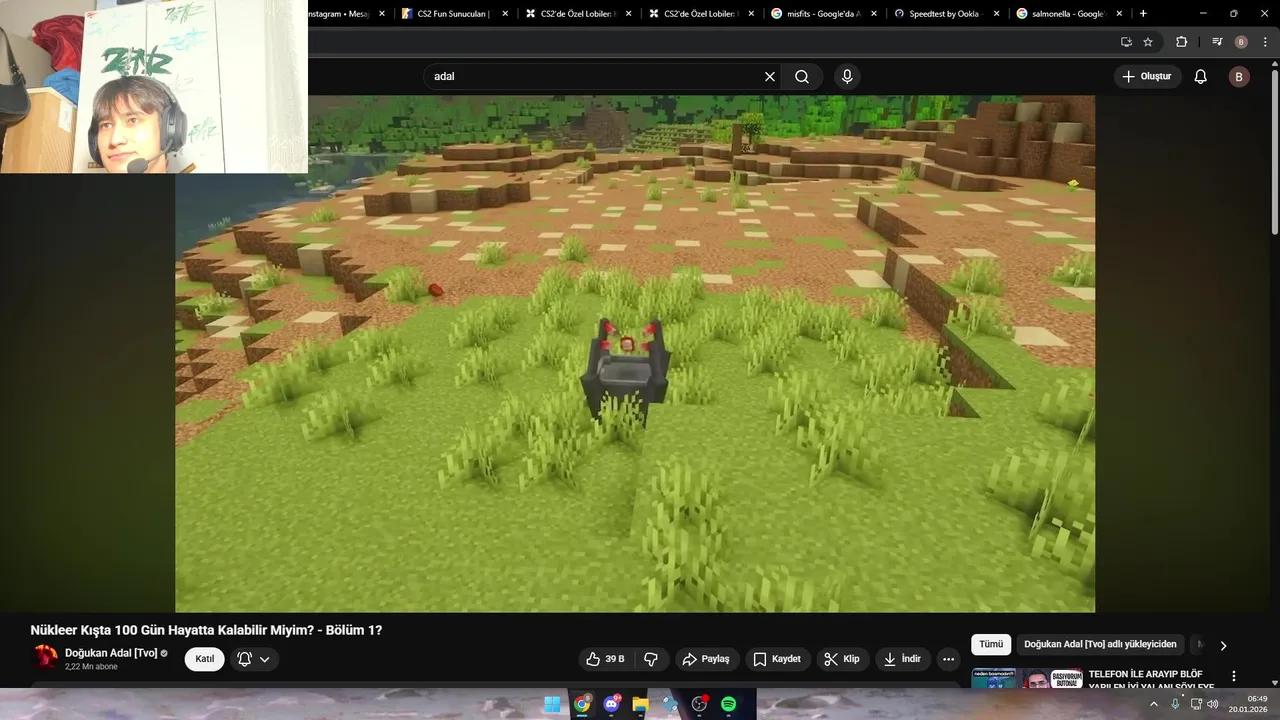
Task: Open Chrome media control icon
Action: click(x=1216, y=42)
